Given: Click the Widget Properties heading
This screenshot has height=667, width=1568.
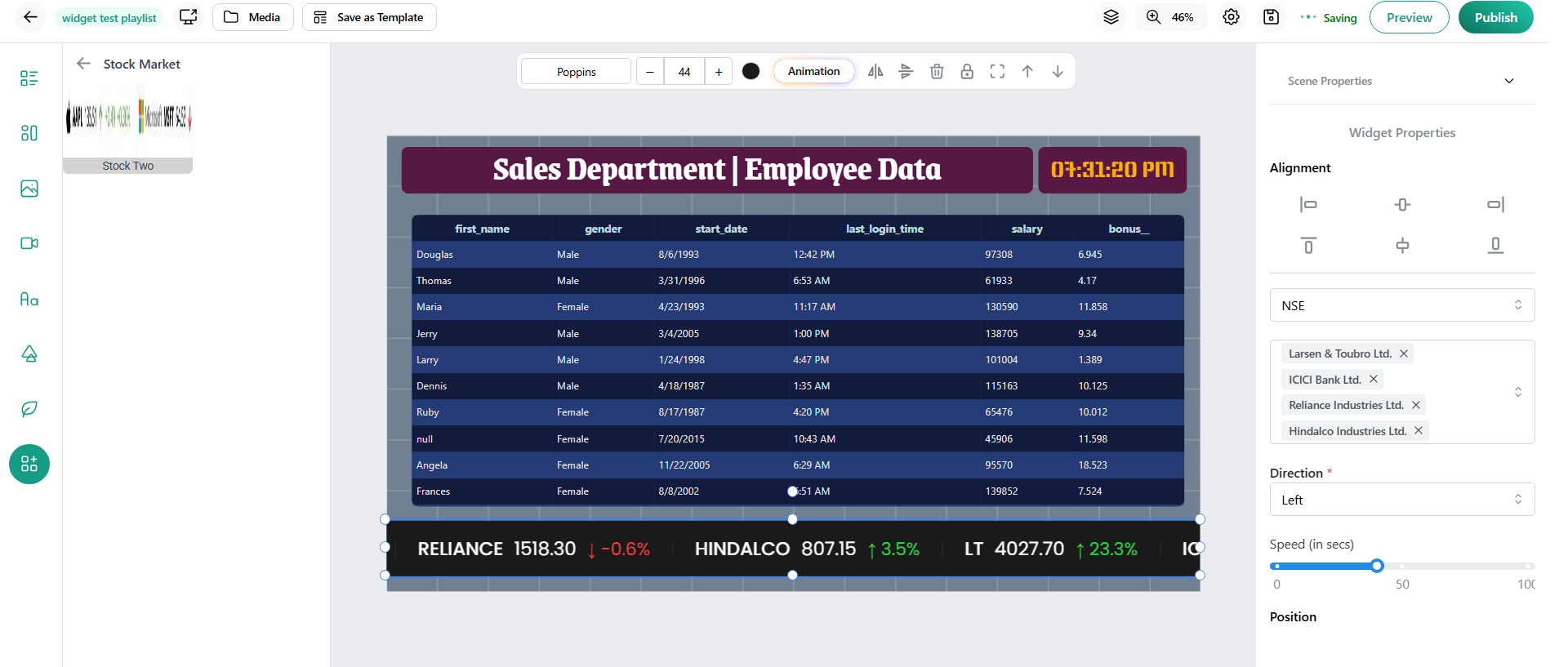Looking at the screenshot, I should point(1402,132).
